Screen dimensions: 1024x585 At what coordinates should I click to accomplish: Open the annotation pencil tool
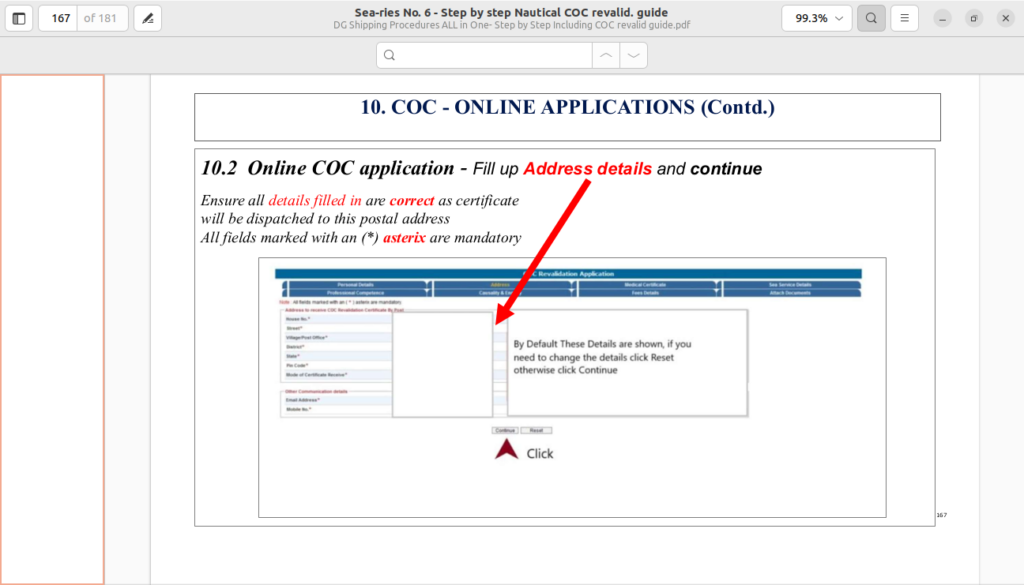click(147, 18)
